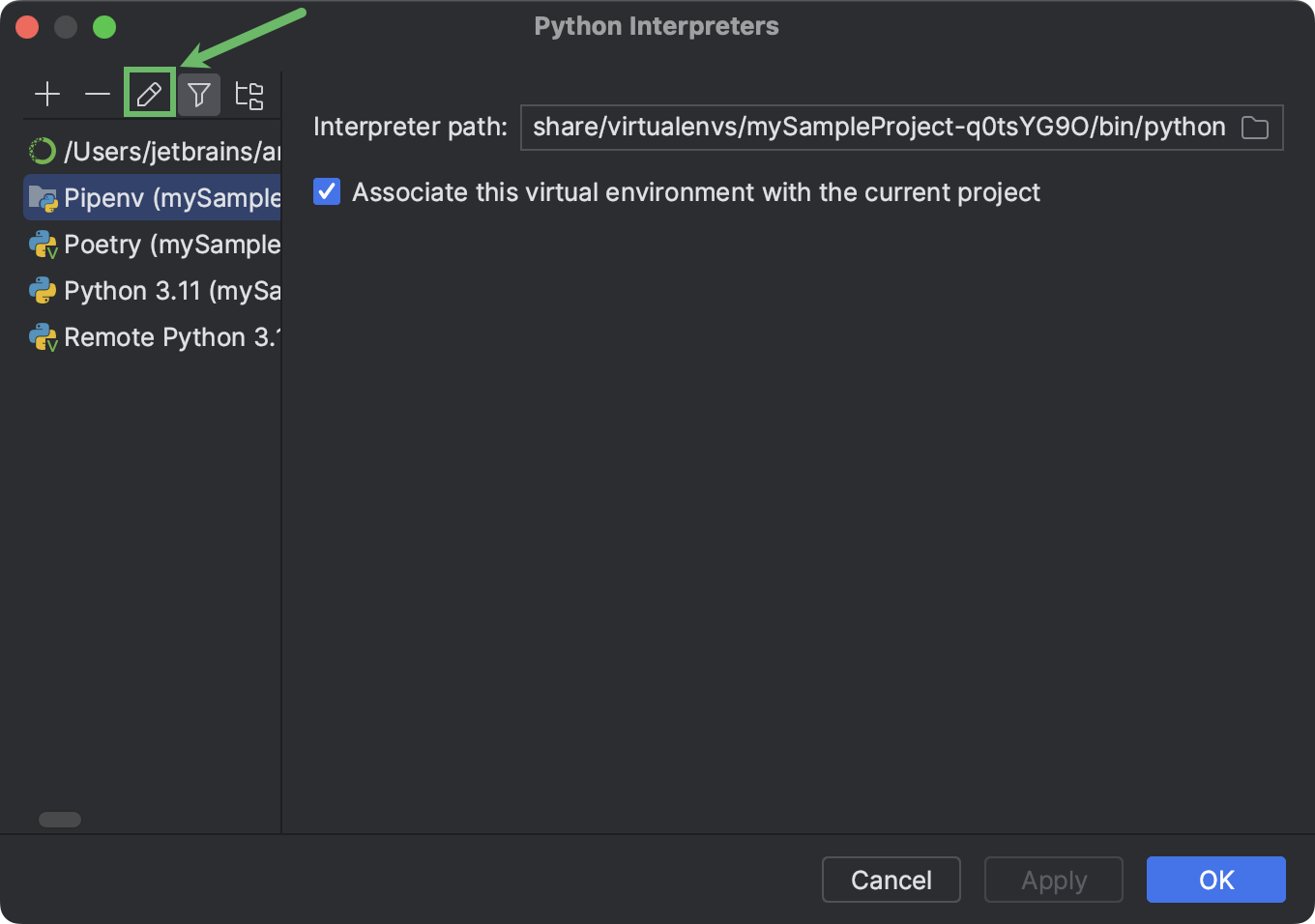Select the /Users/jetbrains interpreter entry
The height and width of the screenshot is (924, 1315).
pyautogui.click(x=155, y=151)
